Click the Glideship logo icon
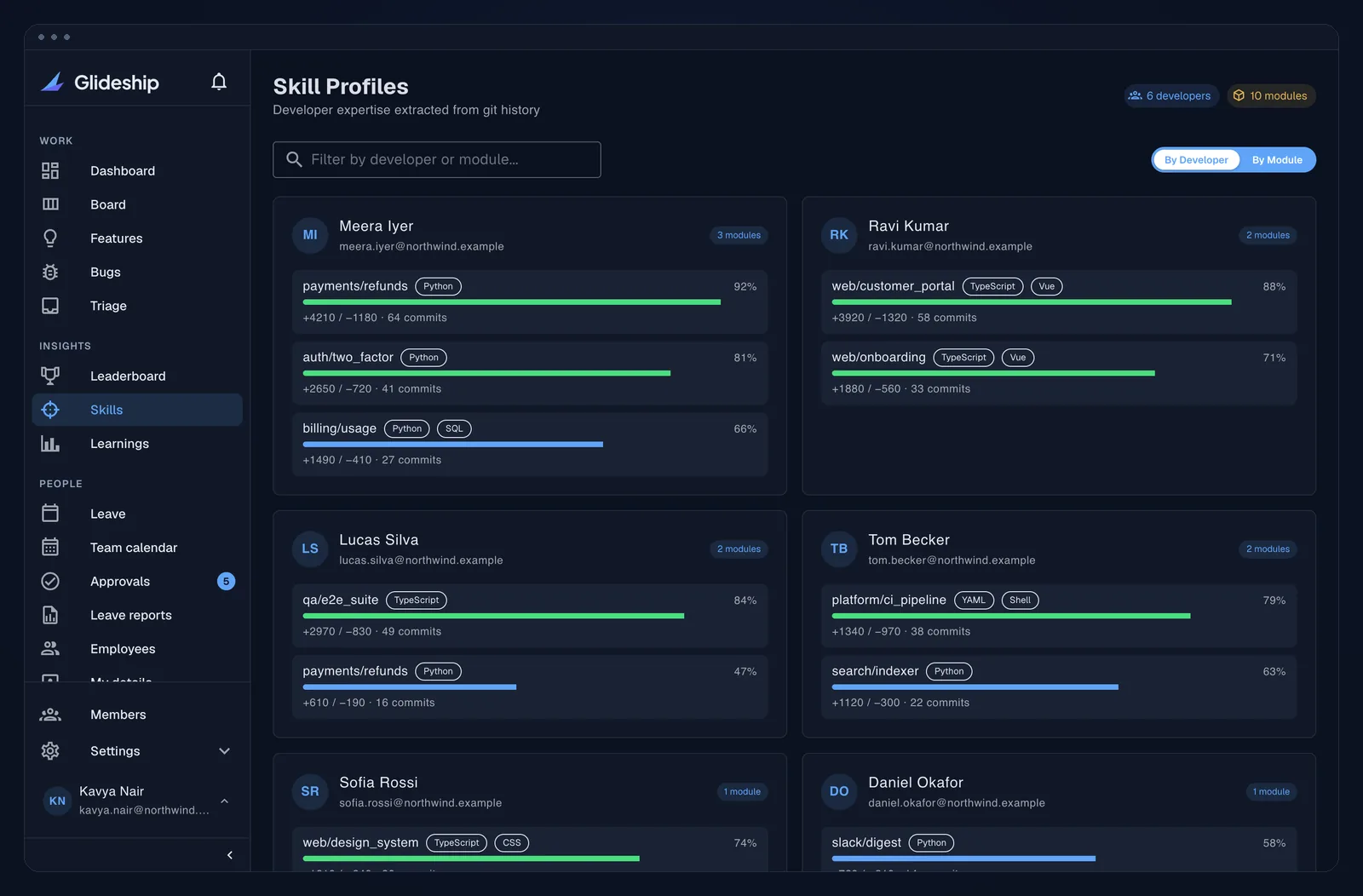 [x=53, y=82]
